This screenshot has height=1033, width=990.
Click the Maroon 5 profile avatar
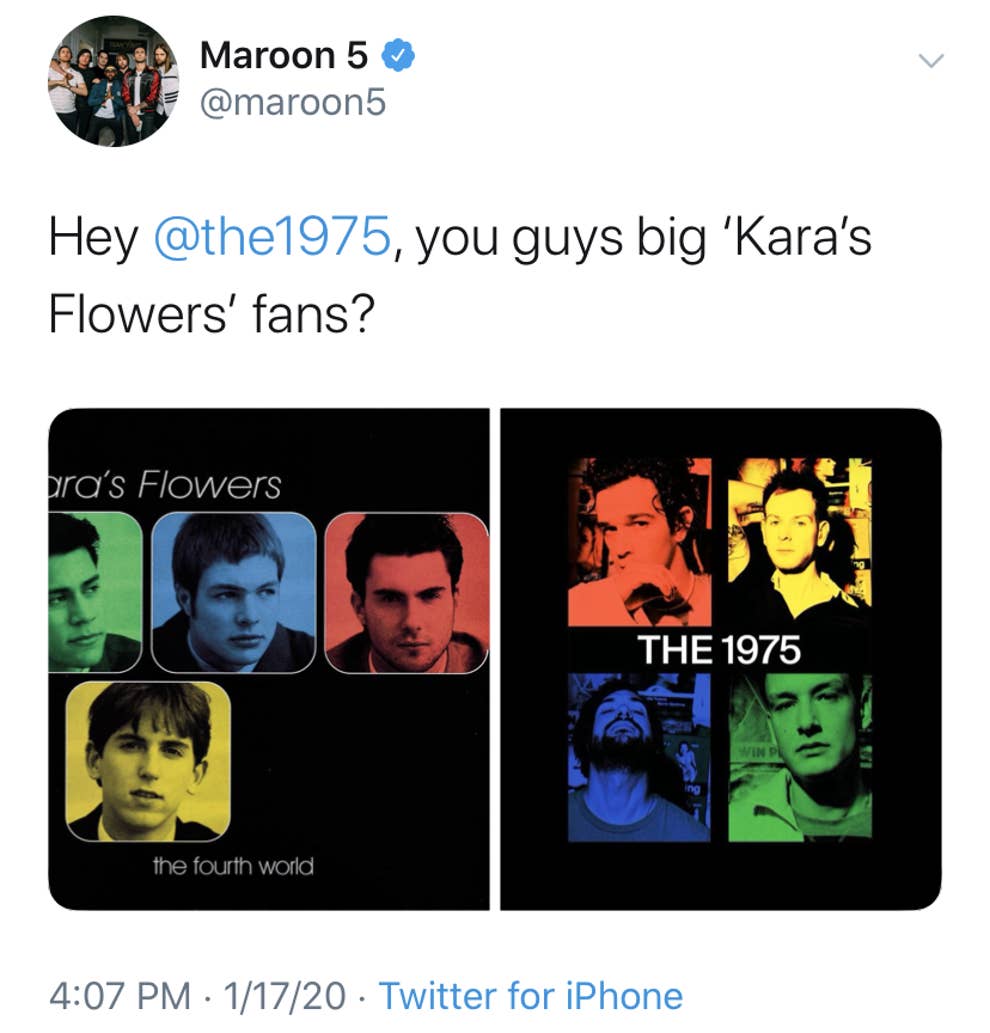113,81
